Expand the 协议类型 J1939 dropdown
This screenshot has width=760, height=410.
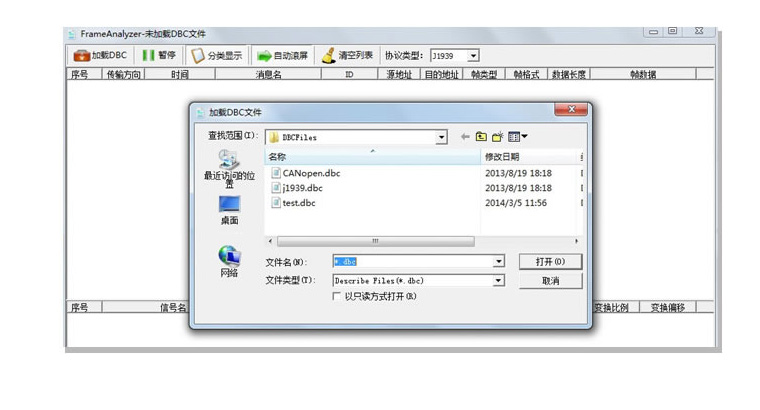473,56
